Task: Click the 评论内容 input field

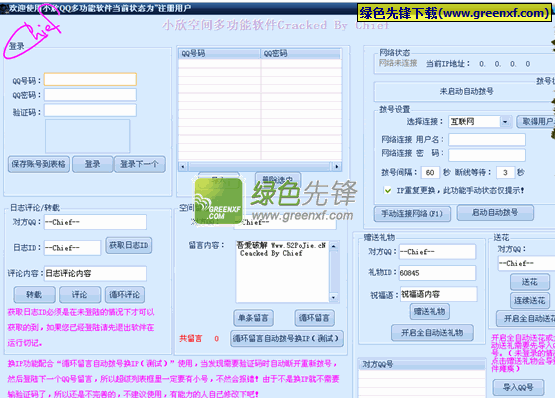Action: (95, 273)
